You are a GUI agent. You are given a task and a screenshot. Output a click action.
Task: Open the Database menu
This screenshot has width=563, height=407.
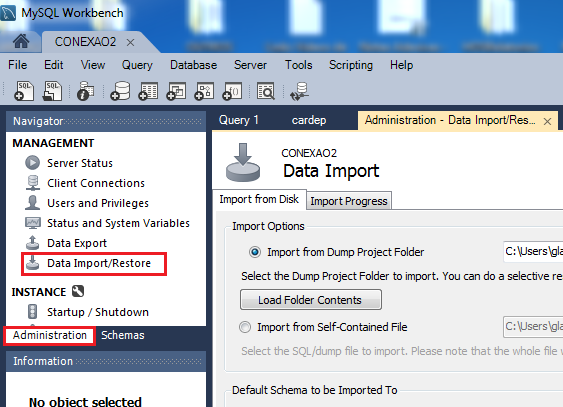click(194, 65)
